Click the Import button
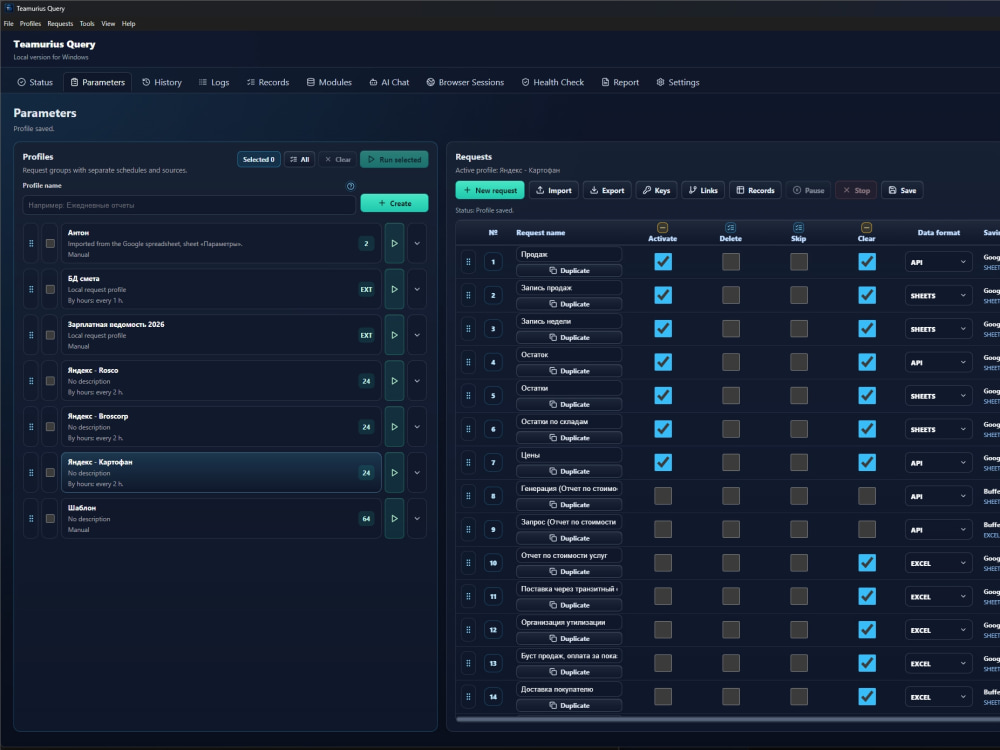 click(x=554, y=191)
